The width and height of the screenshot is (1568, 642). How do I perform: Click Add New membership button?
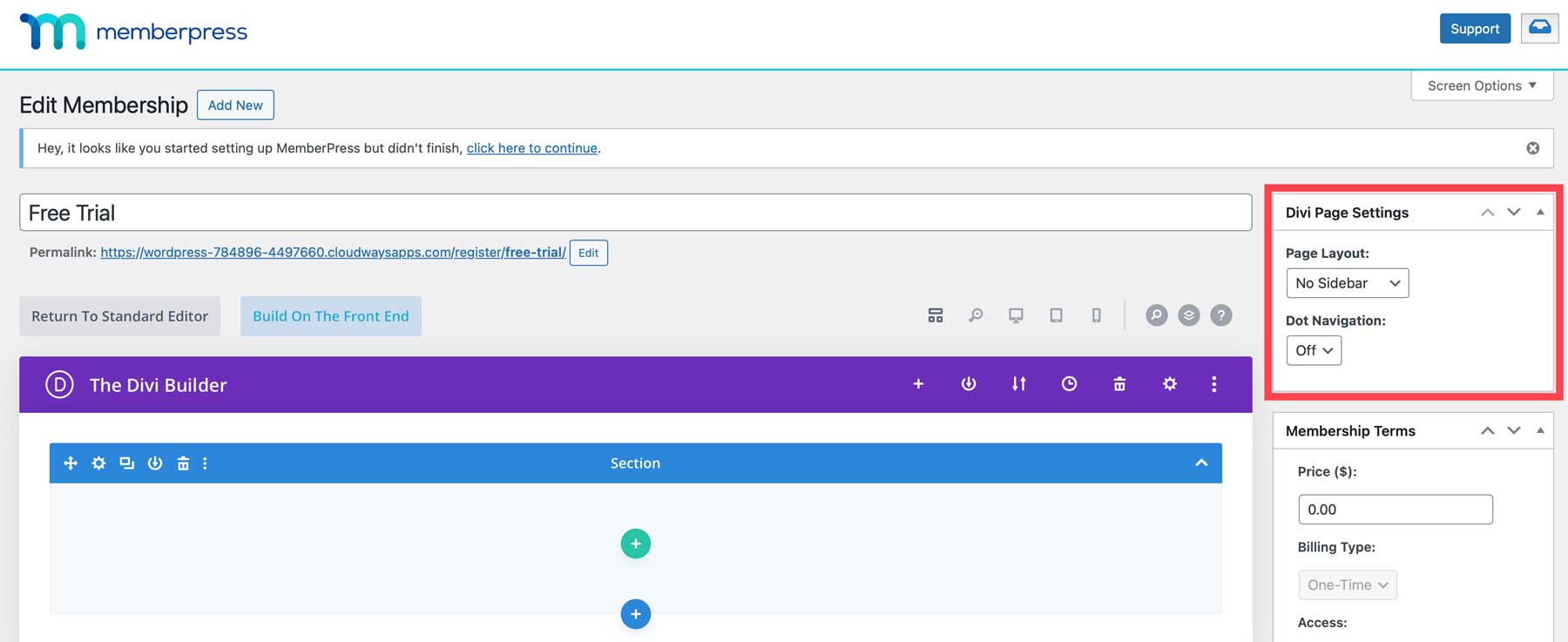(x=235, y=105)
